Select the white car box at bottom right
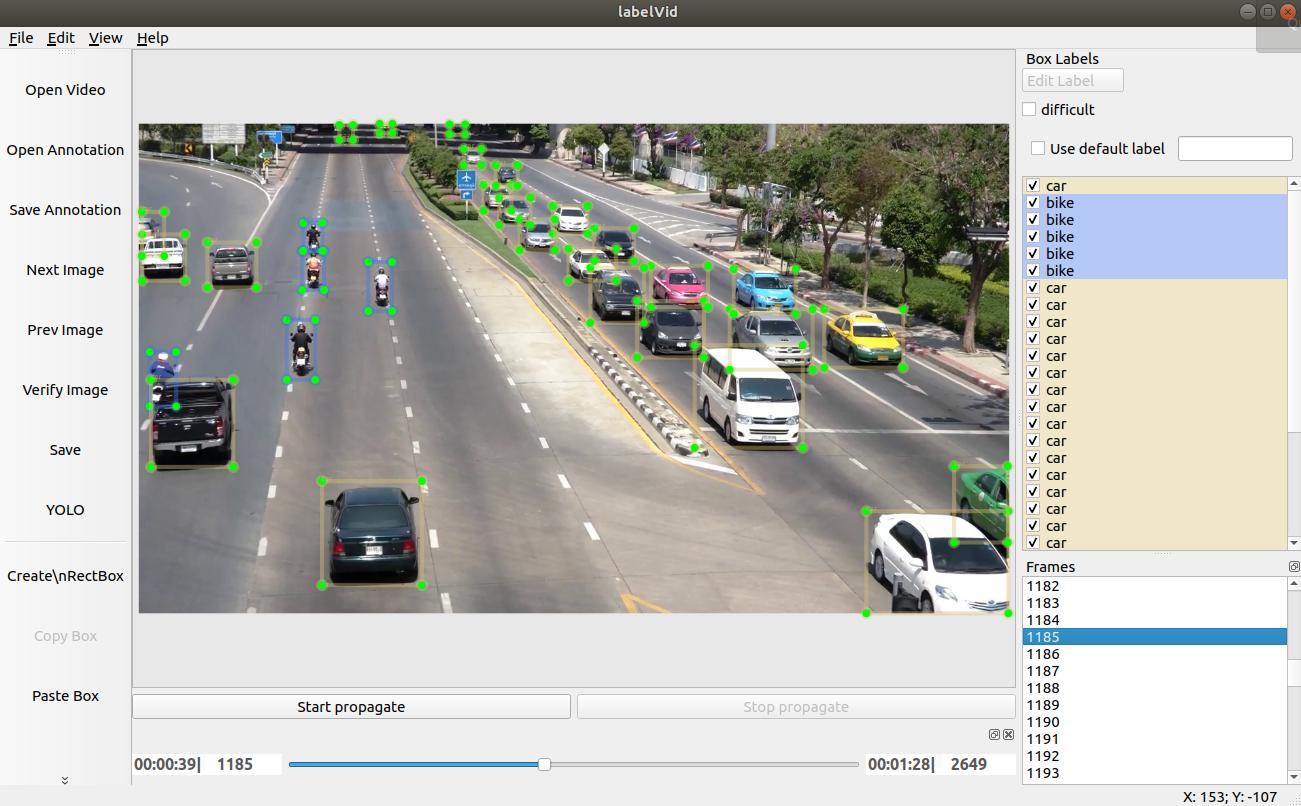The height and width of the screenshot is (806, 1301). pos(937,562)
